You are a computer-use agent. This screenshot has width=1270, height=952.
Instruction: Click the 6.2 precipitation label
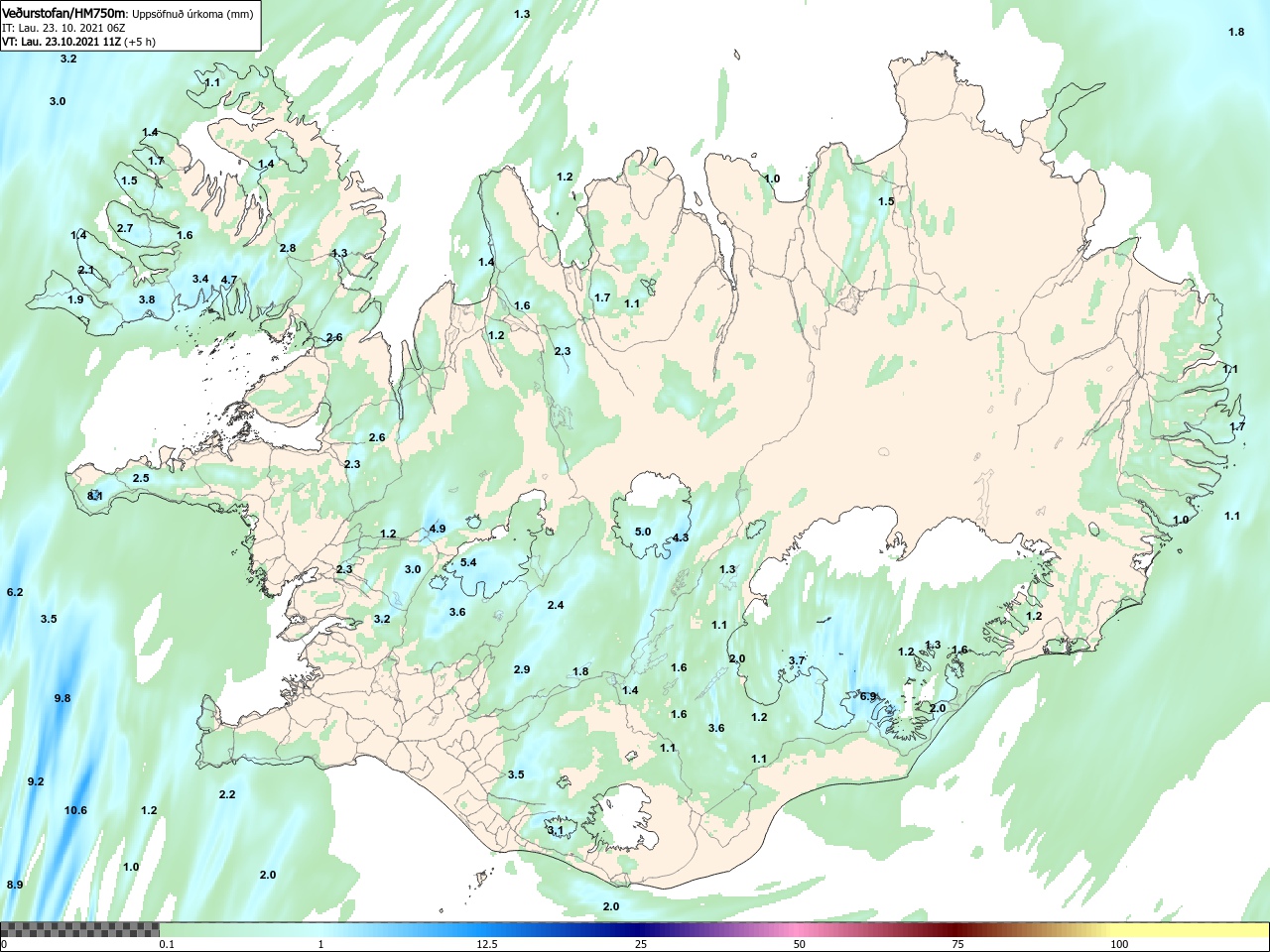[15, 592]
